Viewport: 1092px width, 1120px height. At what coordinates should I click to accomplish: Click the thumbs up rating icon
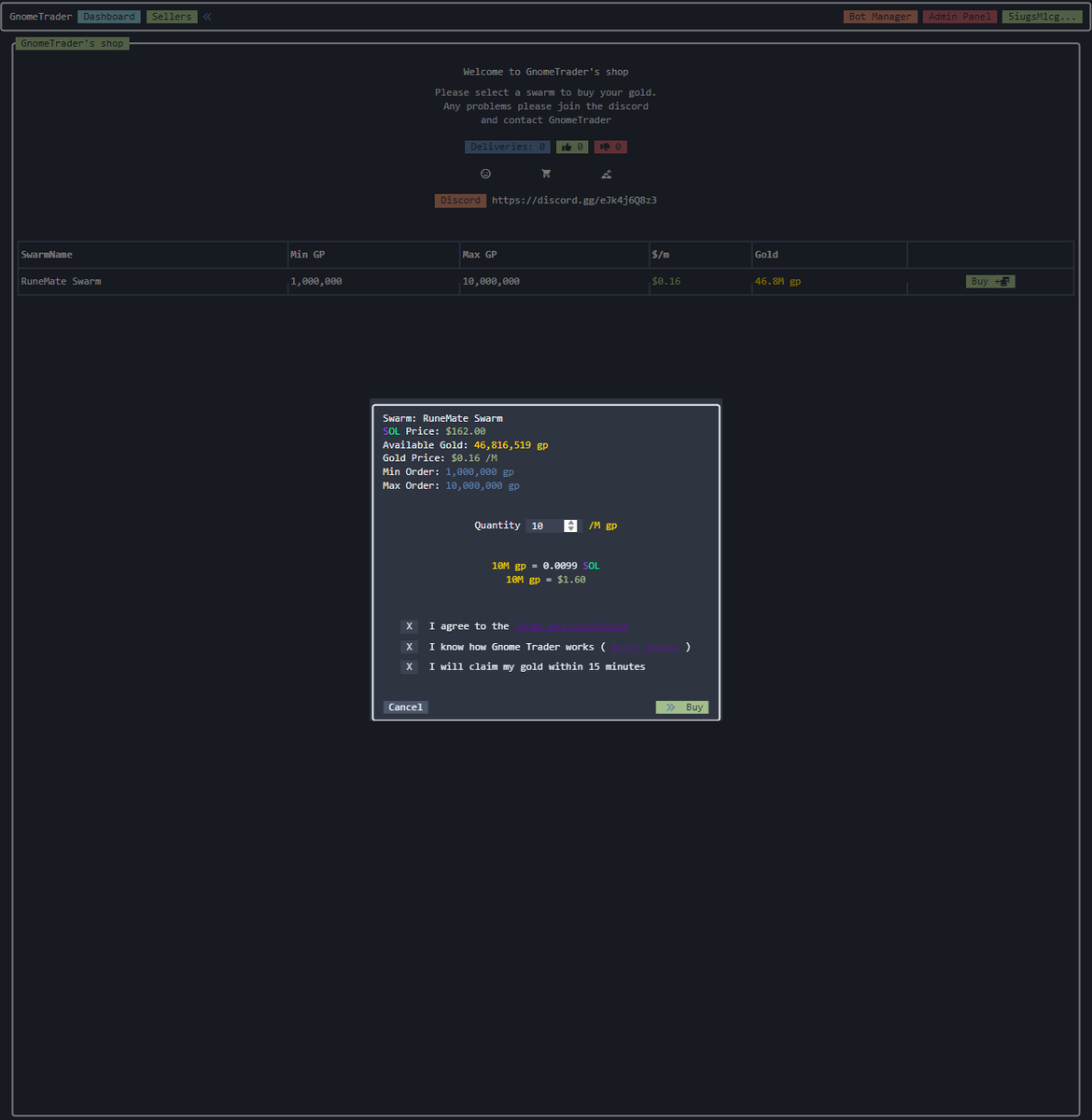[571, 147]
